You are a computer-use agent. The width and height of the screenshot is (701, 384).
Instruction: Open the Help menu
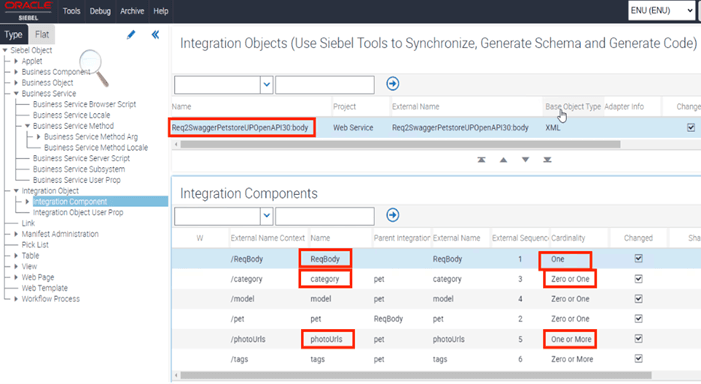point(161,11)
